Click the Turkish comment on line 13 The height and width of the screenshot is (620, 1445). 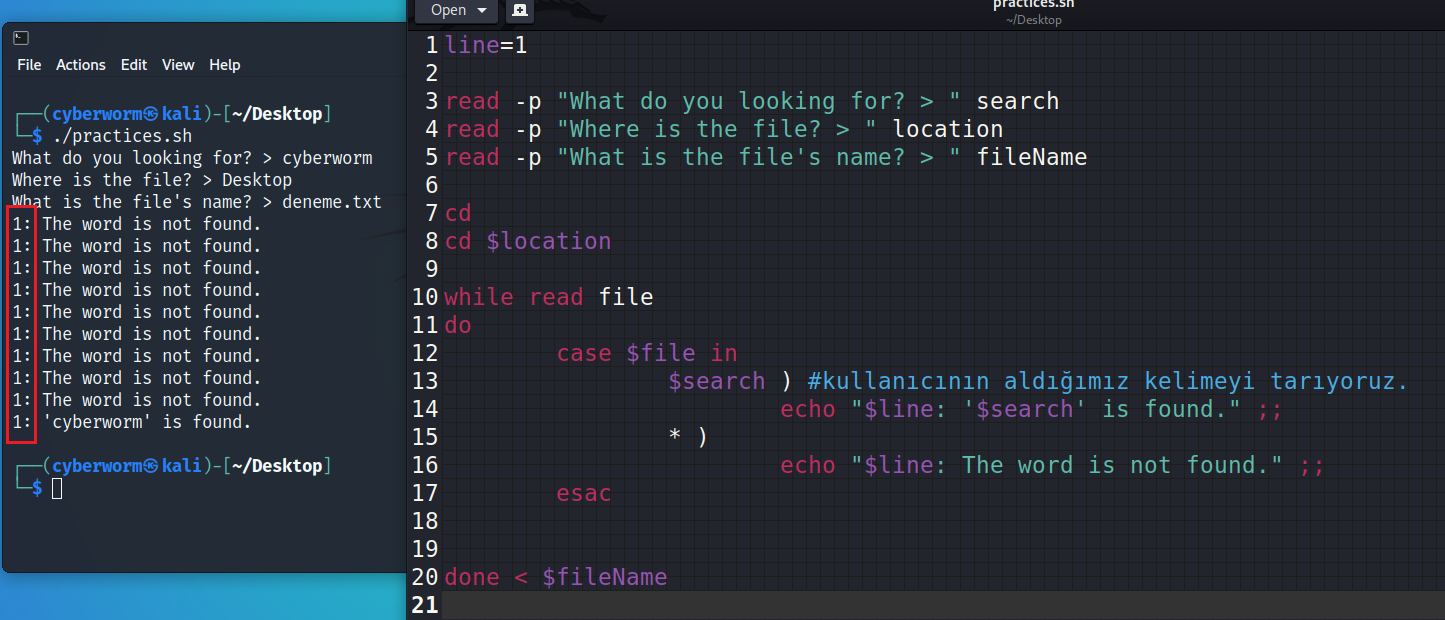click(x=1107, y=381)
